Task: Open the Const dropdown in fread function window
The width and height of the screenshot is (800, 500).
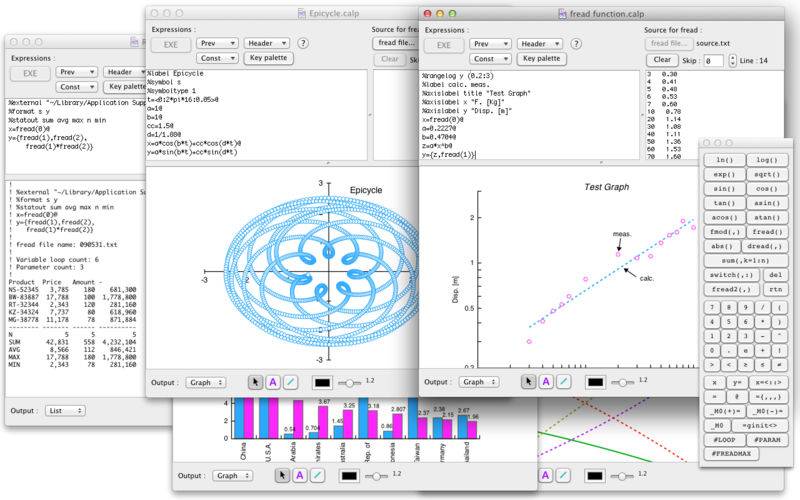Action: click(x=490, y=59)
